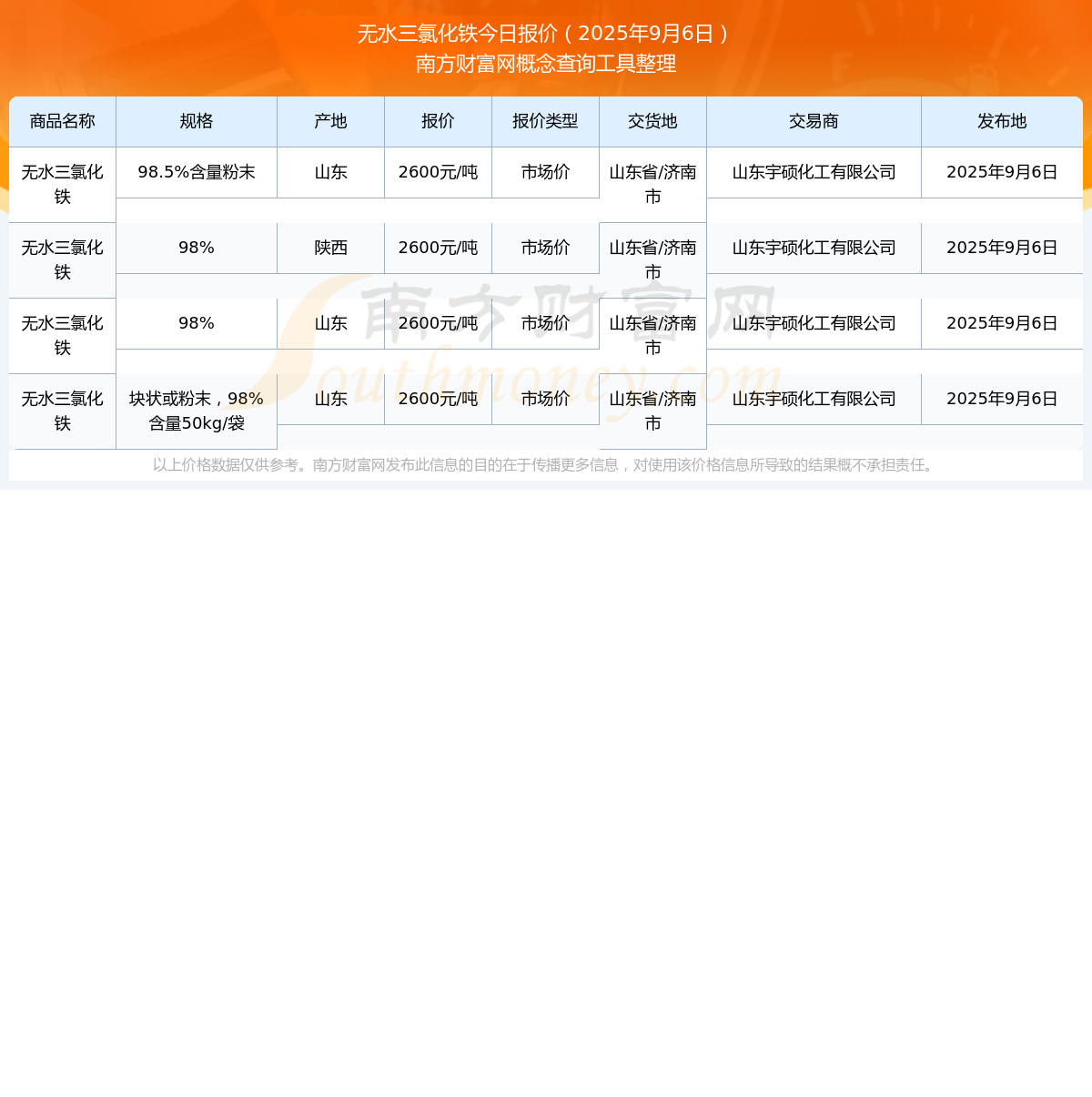Click 山东省/济南市 in the 98.5%含量粉末 row
Image resolution: width=1092 pixels, height=1097 pixels.
[x=653, y=185]
